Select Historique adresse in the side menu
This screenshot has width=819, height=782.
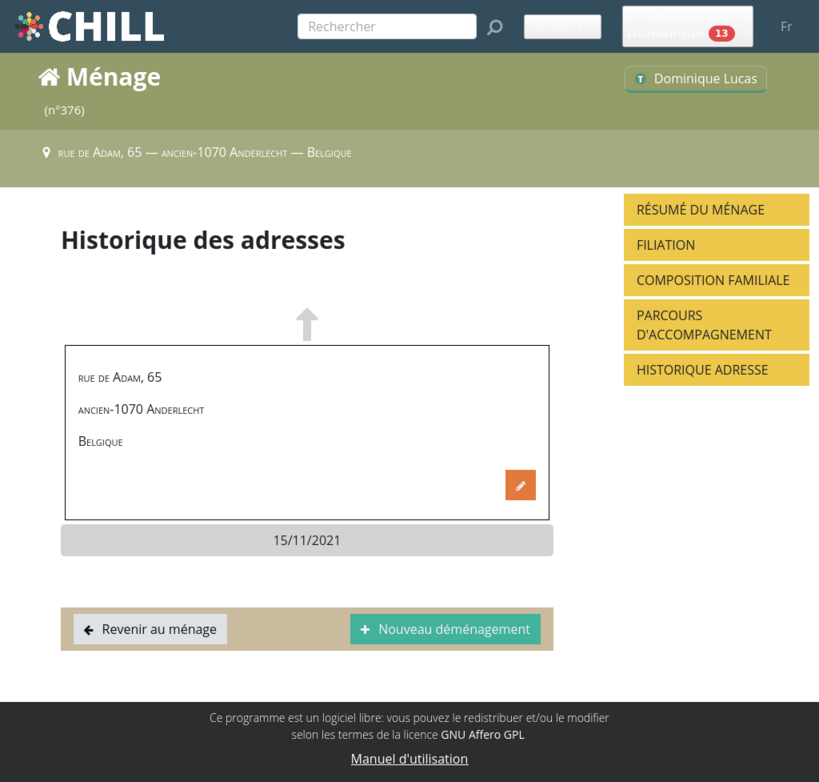click(716, 370)
